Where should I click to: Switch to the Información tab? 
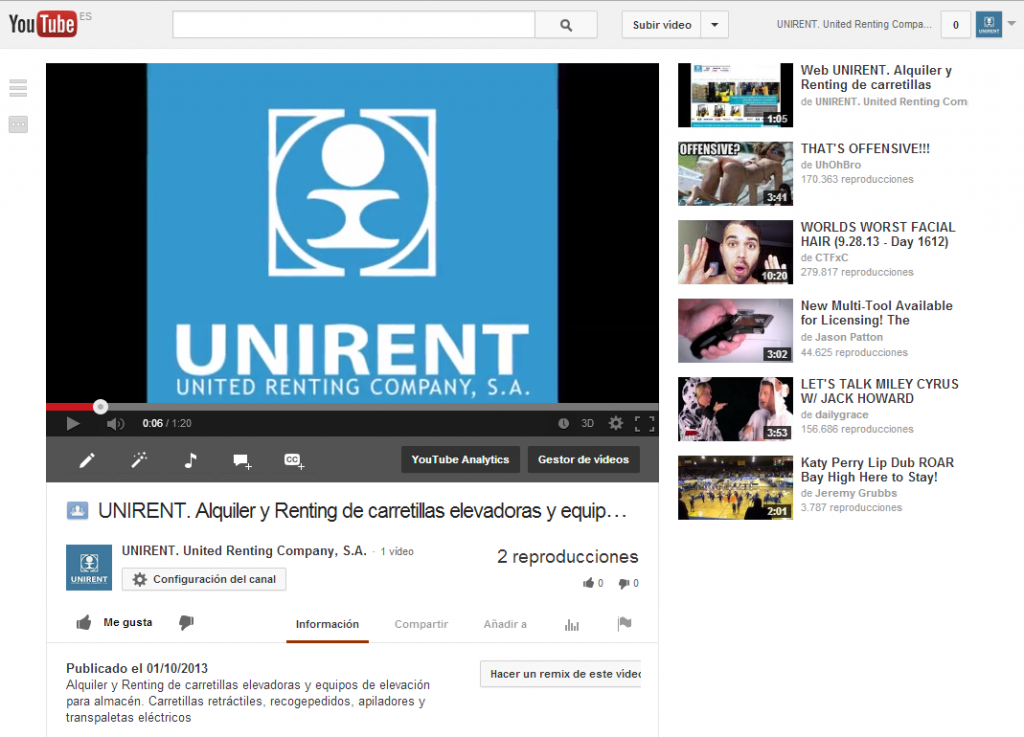point(327,624)
